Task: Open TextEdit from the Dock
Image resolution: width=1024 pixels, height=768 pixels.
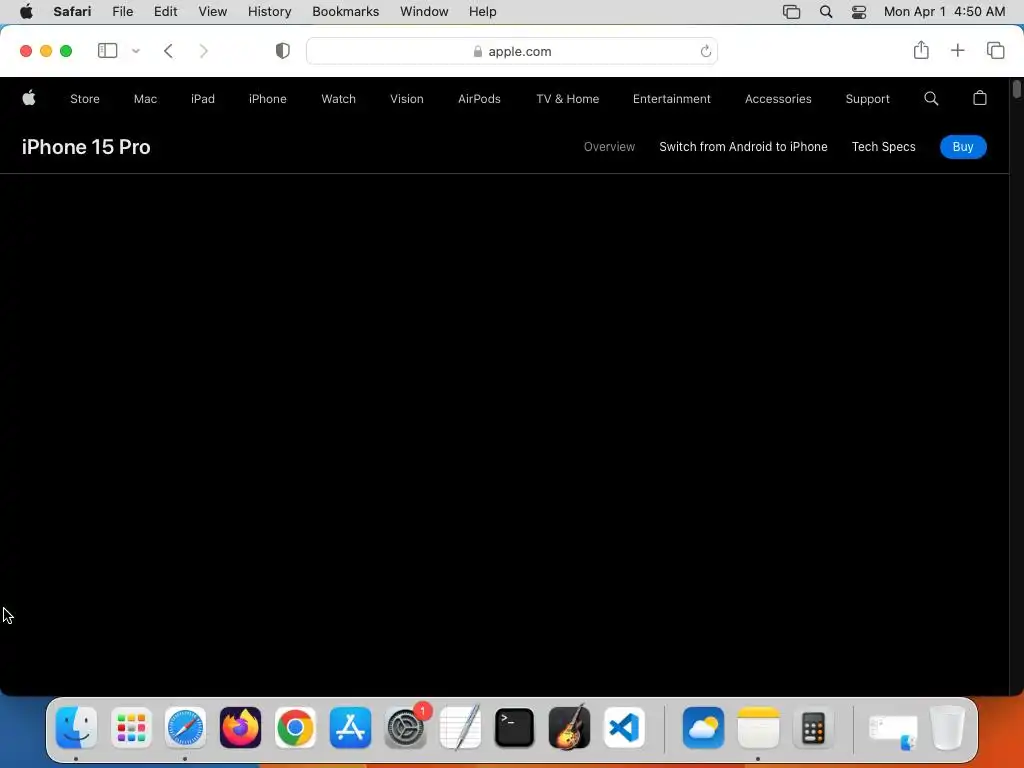Action: [x=460, y=727]
